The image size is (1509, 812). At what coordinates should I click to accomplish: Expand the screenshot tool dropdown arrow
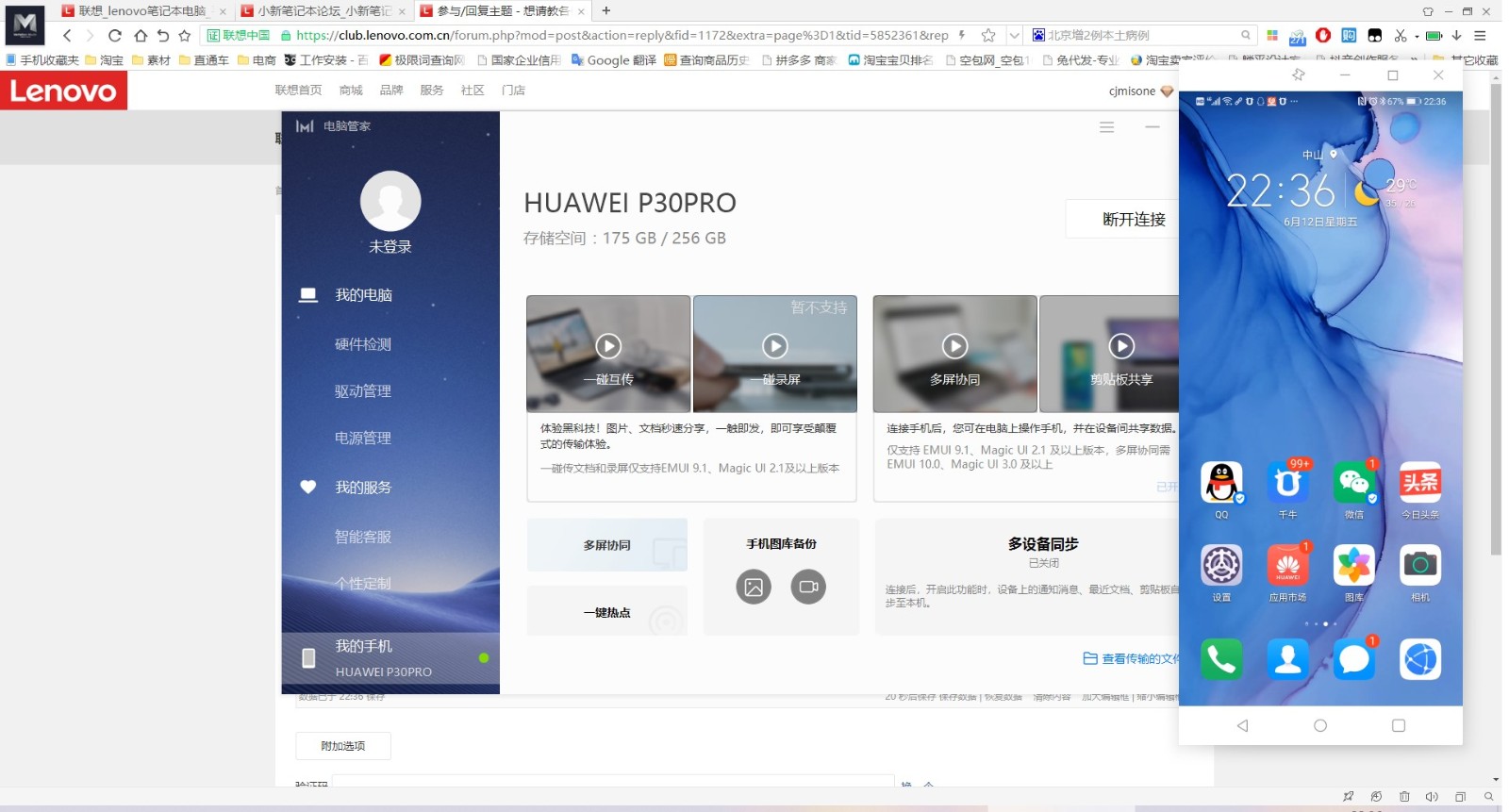(1417, 37)
